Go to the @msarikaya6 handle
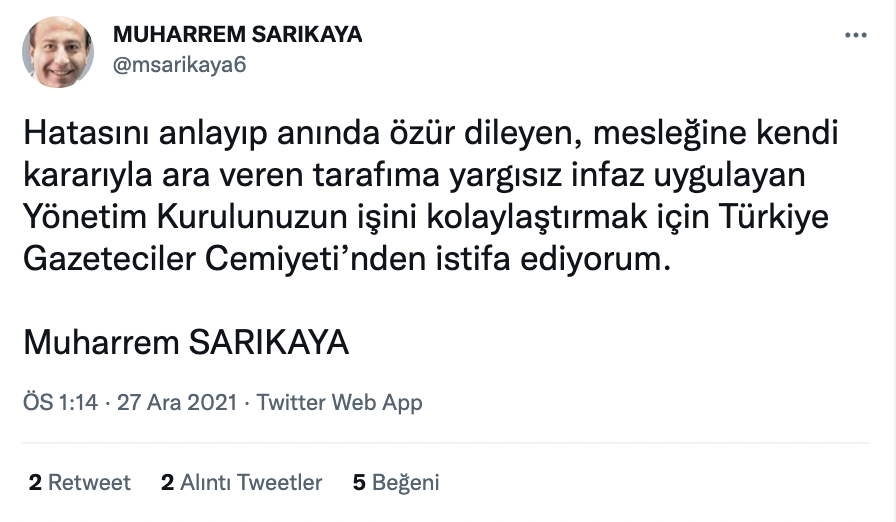896x522 pixels. (180, 65)
